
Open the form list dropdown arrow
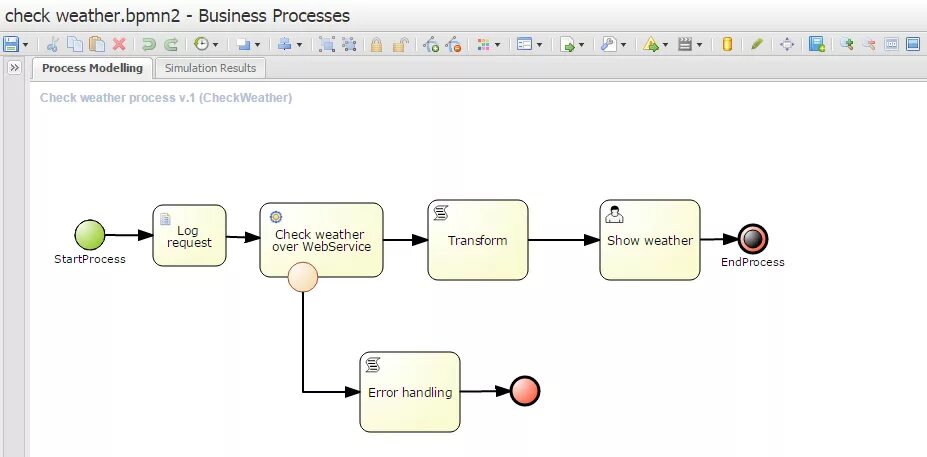pos(540,45)
